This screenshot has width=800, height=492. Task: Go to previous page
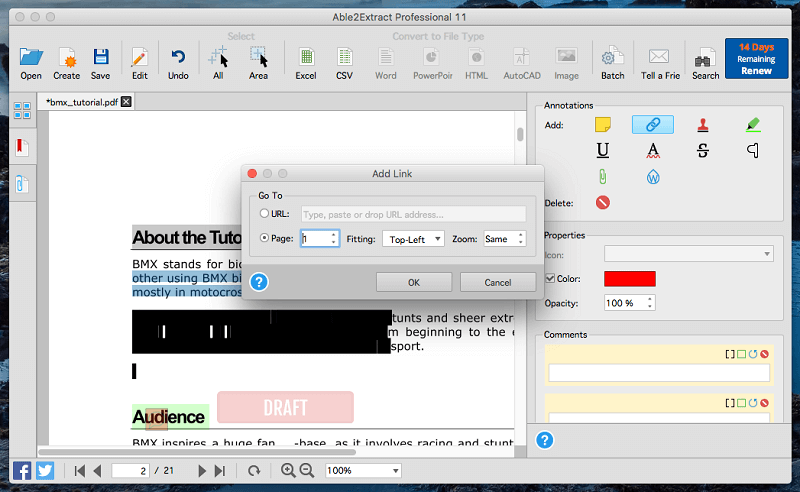point(97,471)
